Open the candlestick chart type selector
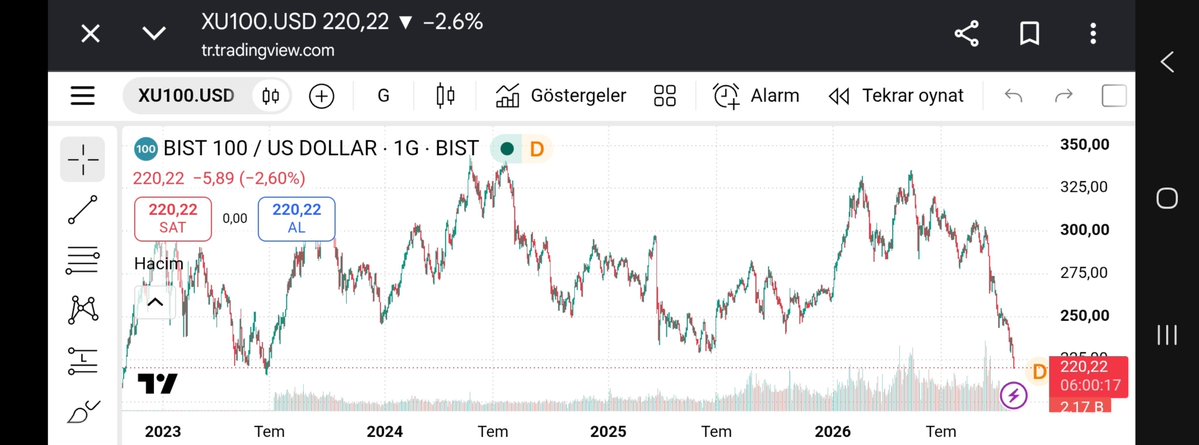This screenshot has height=445, width=1199. tap(445, 96)
